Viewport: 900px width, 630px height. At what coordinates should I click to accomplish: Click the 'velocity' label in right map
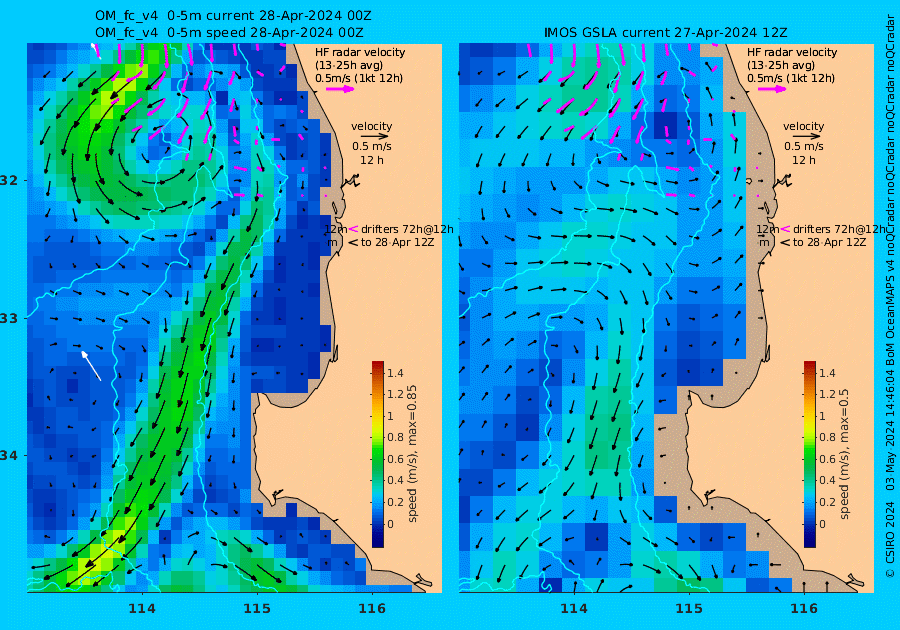804,126
